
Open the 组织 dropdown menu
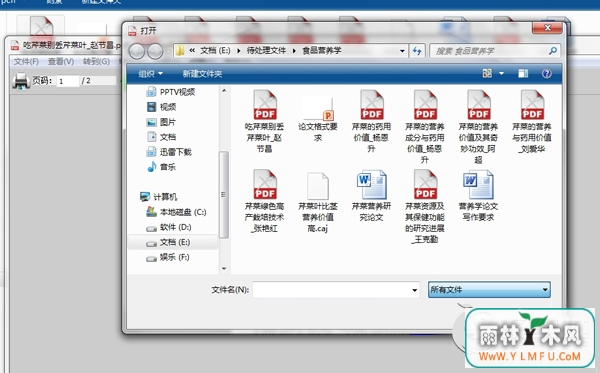coord(150,73)
